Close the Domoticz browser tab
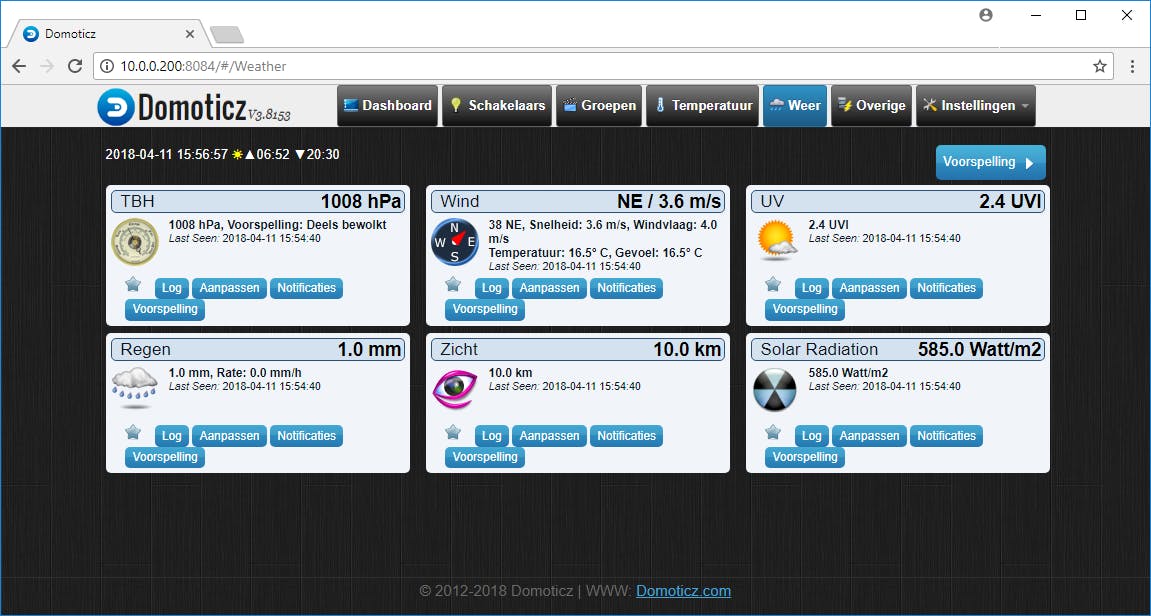This screenshot has width=1151, height=616. pos(189,34)
